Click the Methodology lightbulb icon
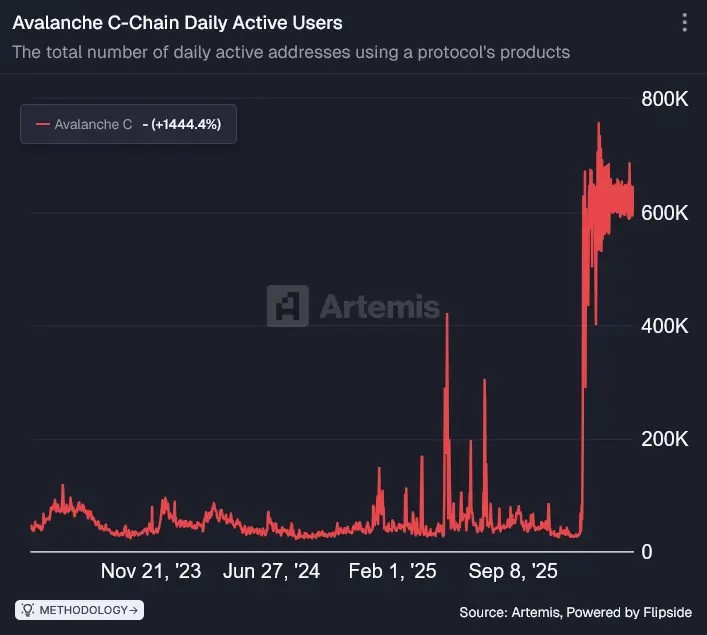The height and width of the screenshot is (635, 707). click(29, 609)
